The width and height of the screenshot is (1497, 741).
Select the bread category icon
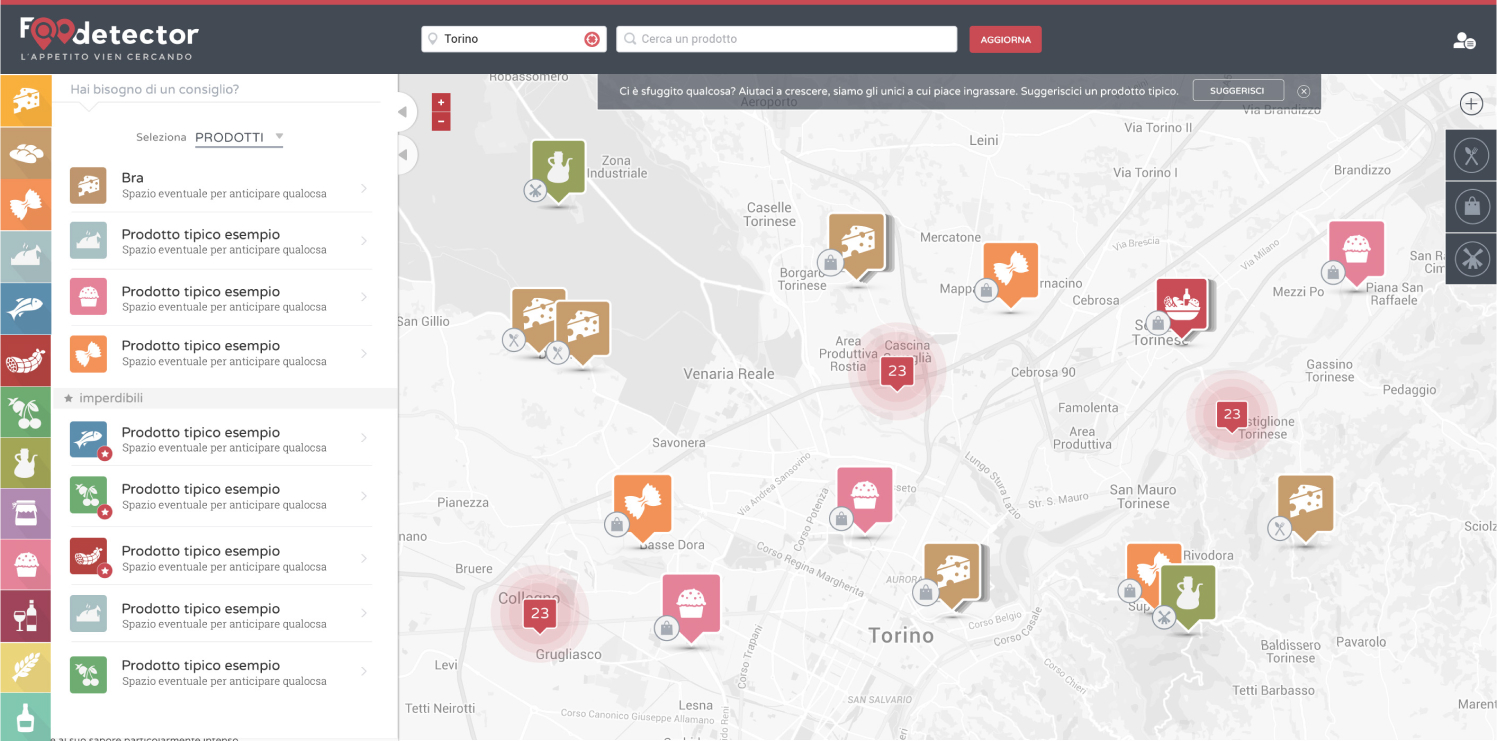(25, 153)
